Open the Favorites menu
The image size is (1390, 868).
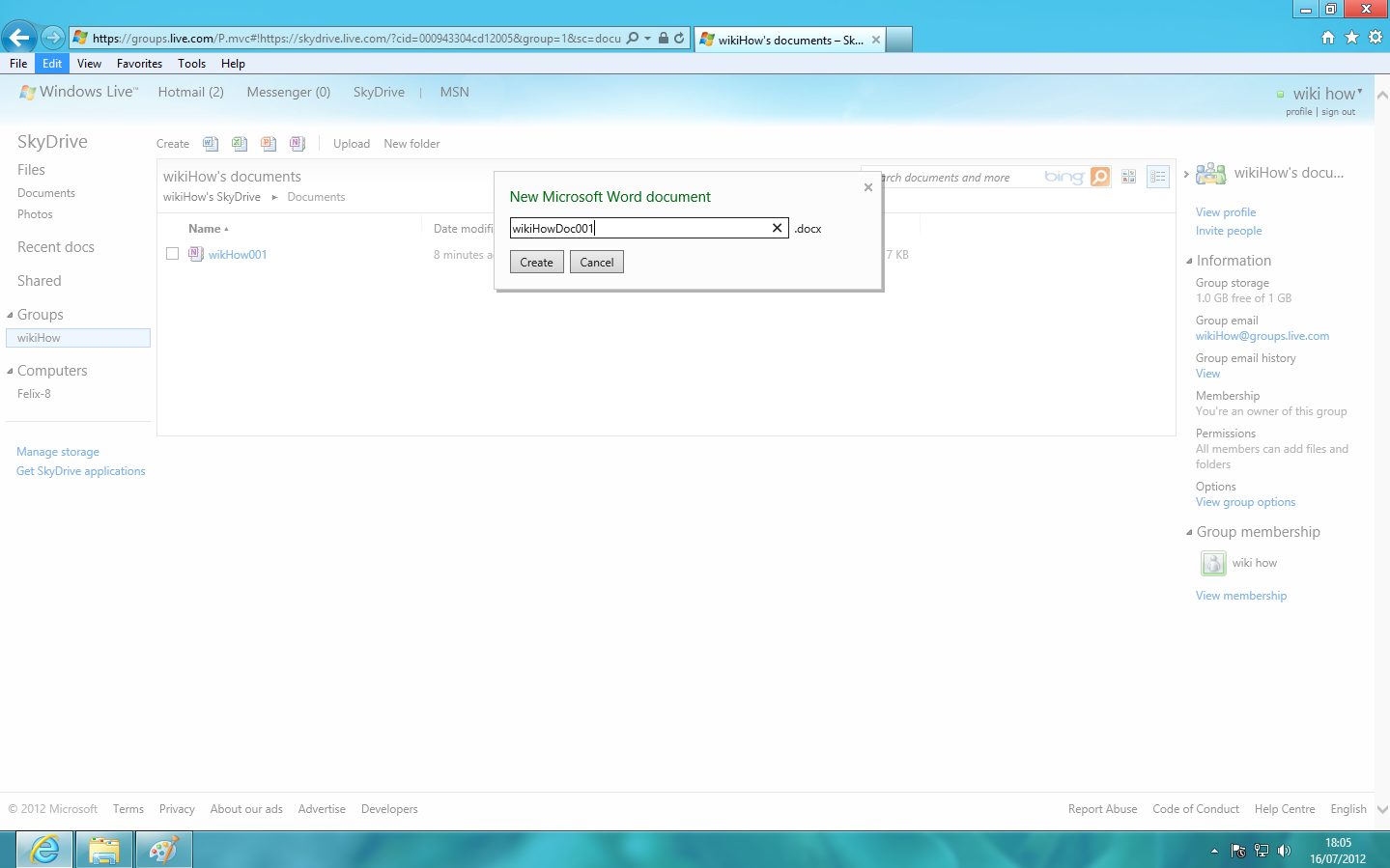coord(139,64)
